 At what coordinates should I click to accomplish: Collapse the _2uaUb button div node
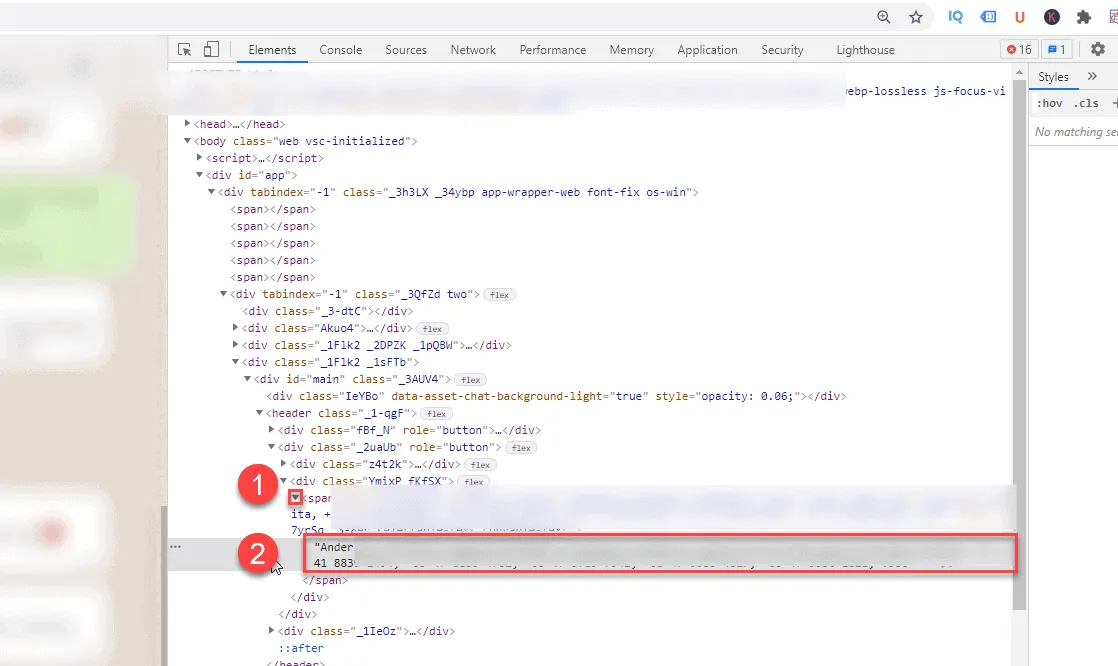tap(271, 447)
